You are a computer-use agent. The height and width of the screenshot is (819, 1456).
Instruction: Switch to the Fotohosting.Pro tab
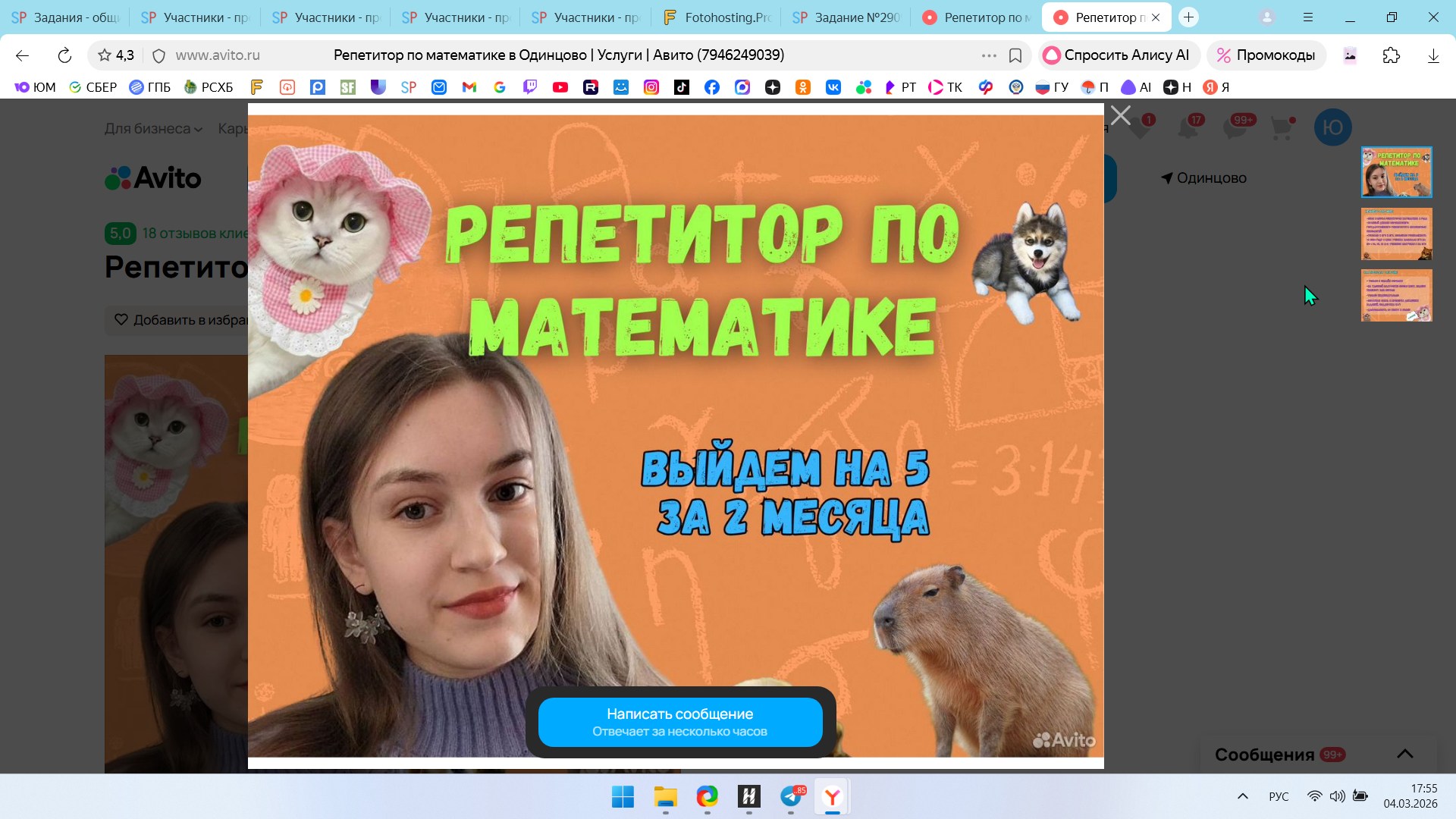[x=717, y=17]
